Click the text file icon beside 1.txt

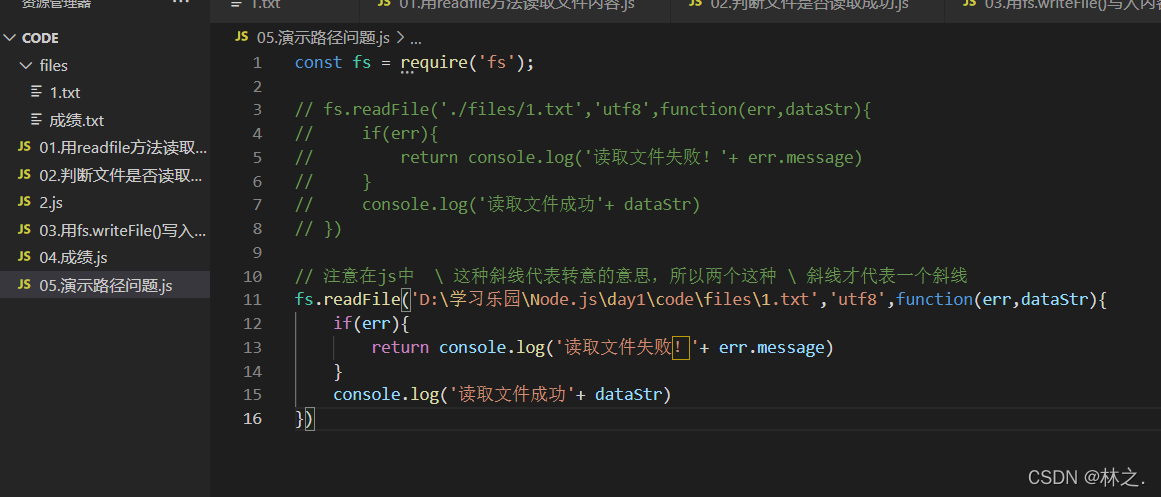[x=36, y=93]
